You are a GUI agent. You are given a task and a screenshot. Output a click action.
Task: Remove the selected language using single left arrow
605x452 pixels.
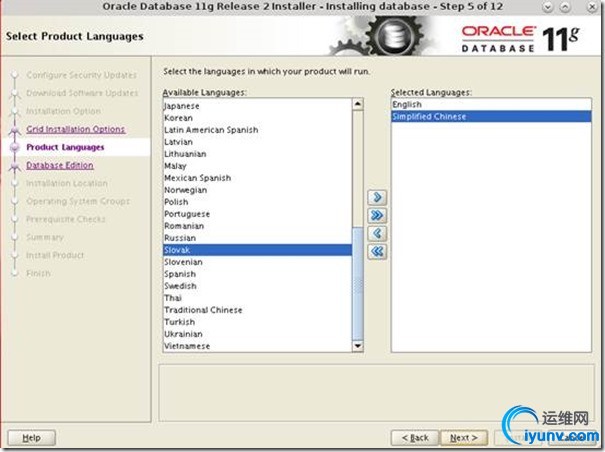pos(377,234)
